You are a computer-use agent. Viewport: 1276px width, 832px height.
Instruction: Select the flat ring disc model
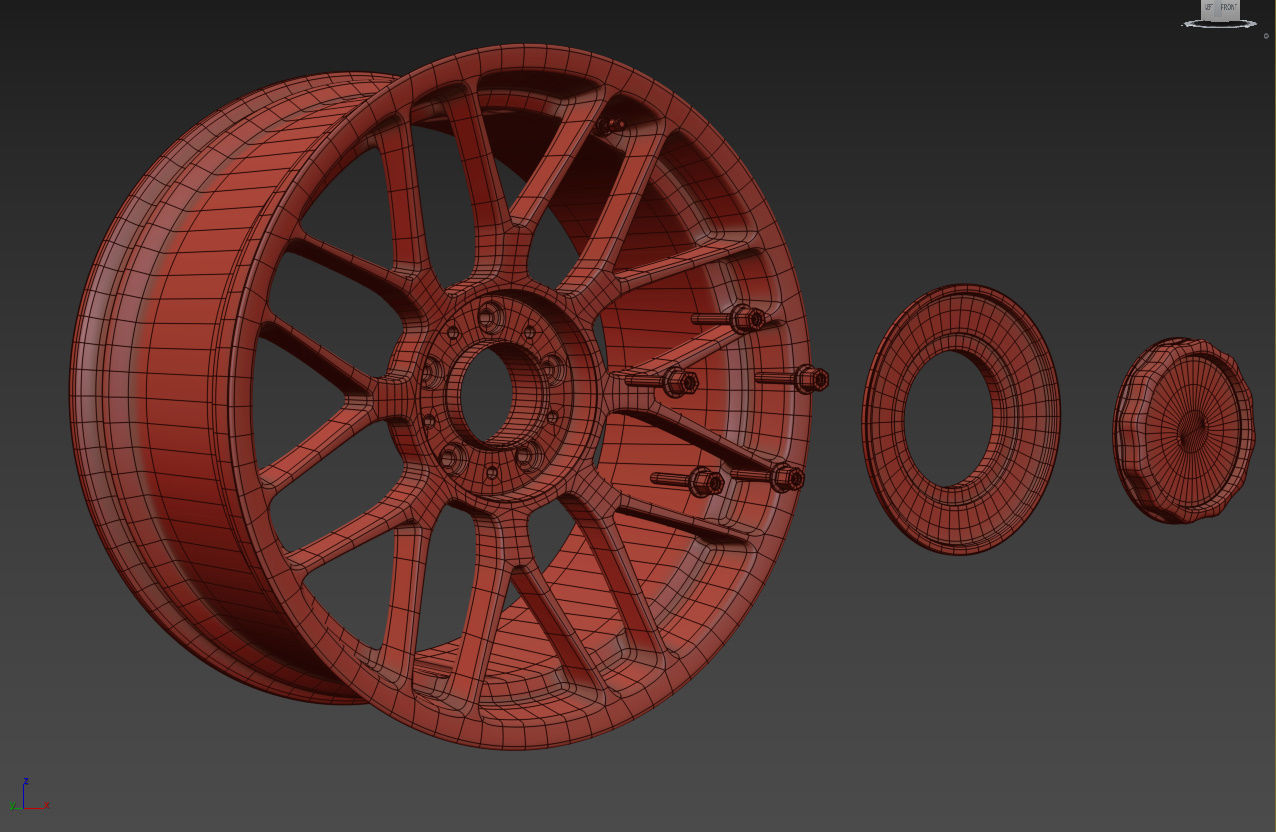tap(961, 419)
